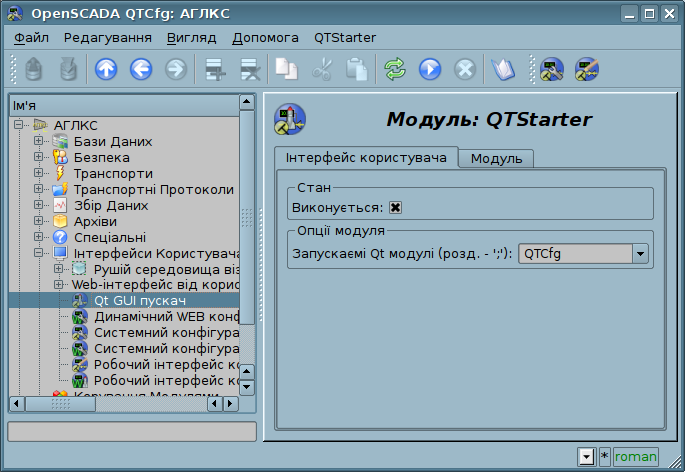Image resolution: width=685 pixels, height=472 pixels.
Task: Expand the Рушій середовища node
Action: click(59, 269)
